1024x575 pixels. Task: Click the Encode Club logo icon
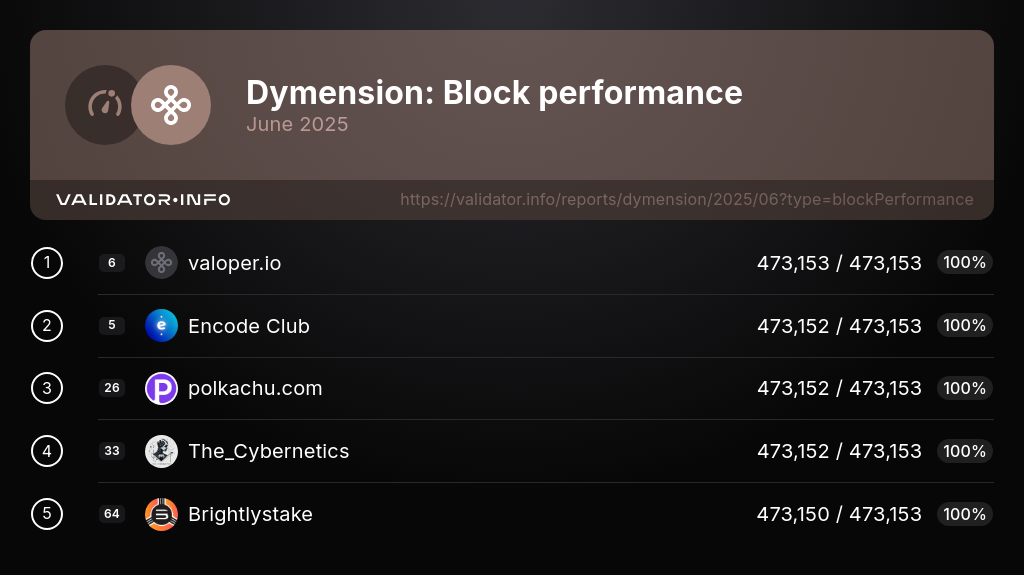tap(161, 326)
